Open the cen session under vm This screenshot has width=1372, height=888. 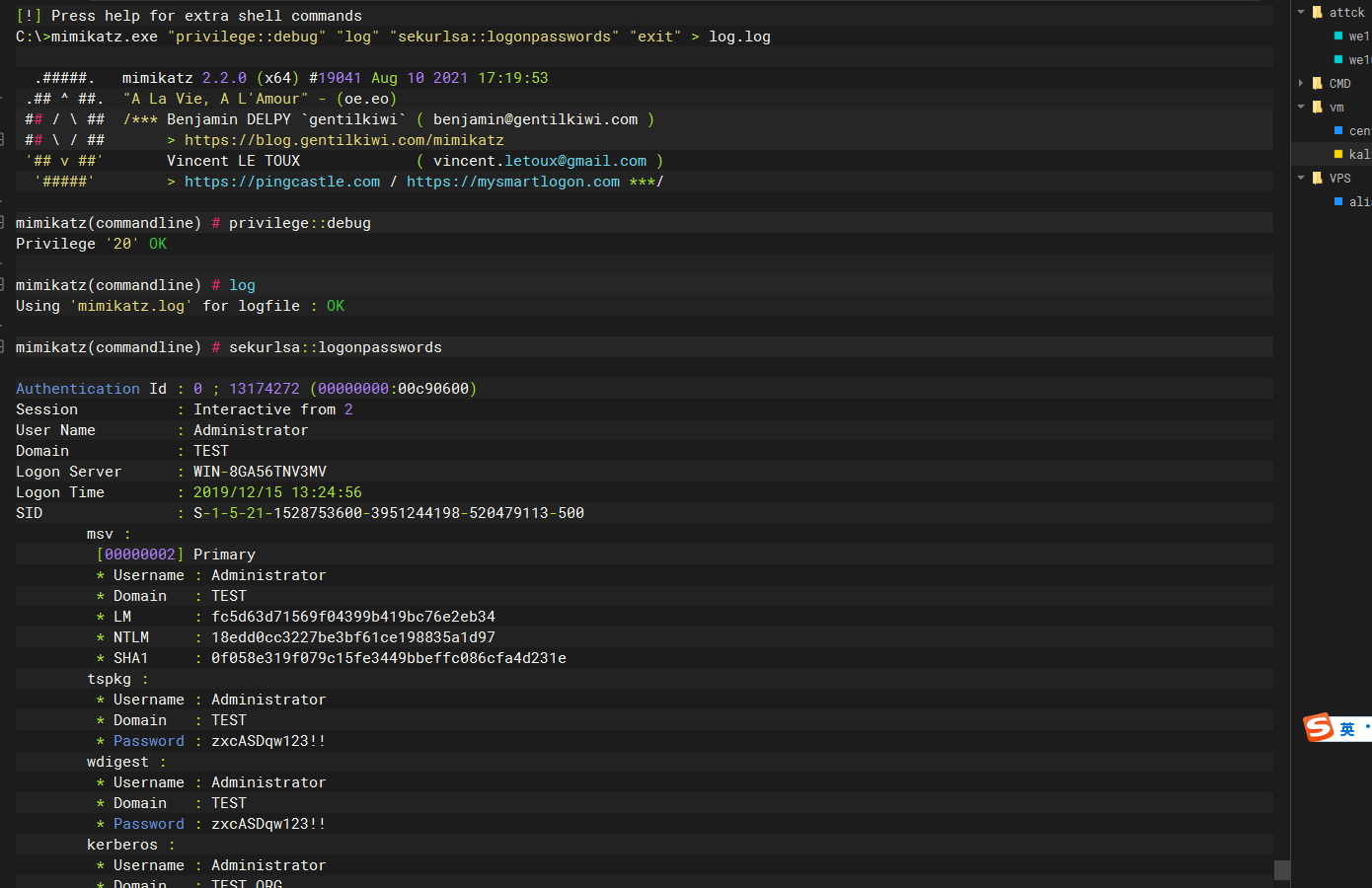click(1359, 130)
